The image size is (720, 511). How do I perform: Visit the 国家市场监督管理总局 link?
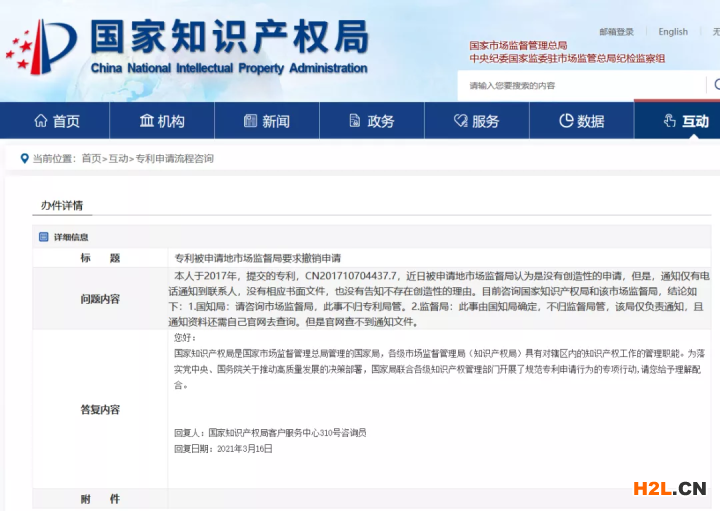tap(518, 46)
